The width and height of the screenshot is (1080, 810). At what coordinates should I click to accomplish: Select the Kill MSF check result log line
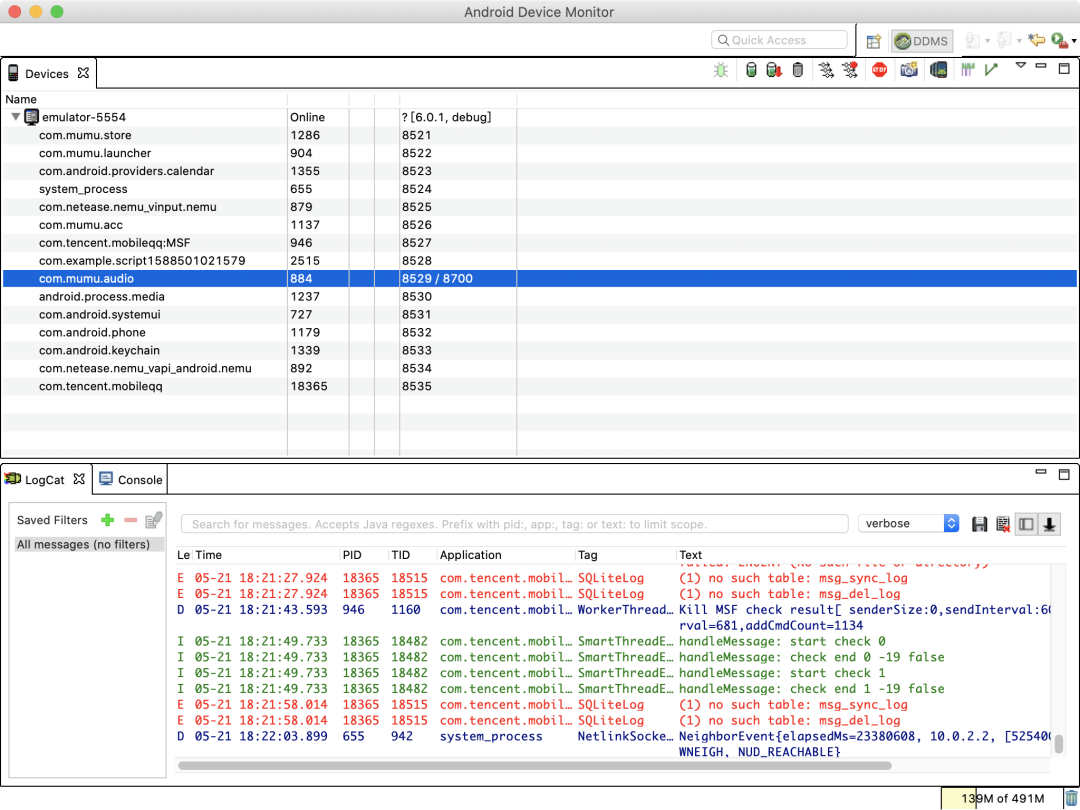point(613,617)
